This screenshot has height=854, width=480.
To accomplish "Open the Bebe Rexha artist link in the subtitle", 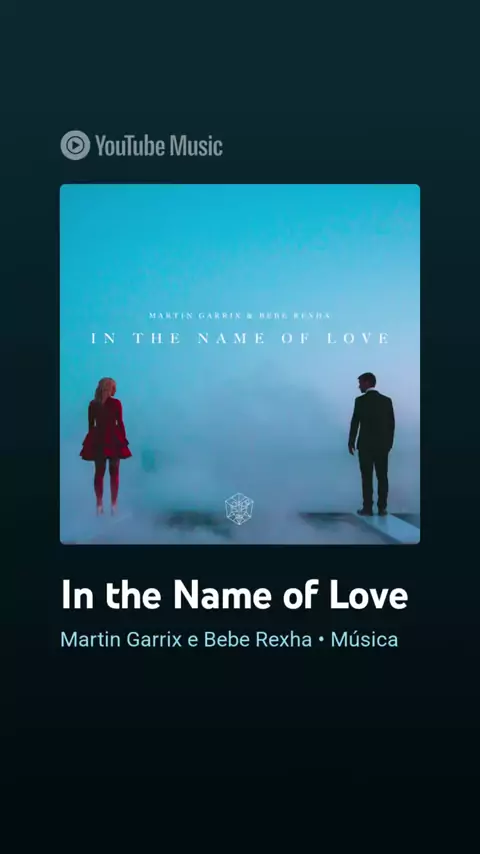I will 258,639.
